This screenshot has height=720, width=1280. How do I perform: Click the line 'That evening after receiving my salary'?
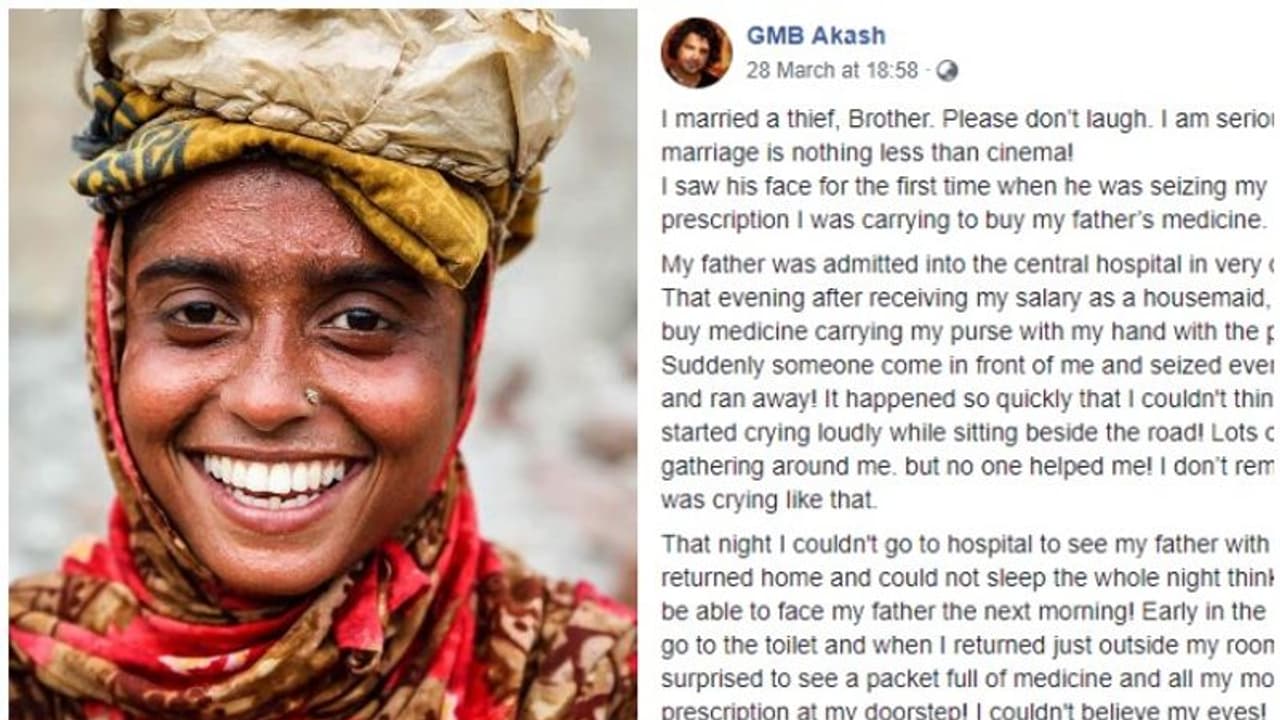pyautogui.click(x=960, y=299)
